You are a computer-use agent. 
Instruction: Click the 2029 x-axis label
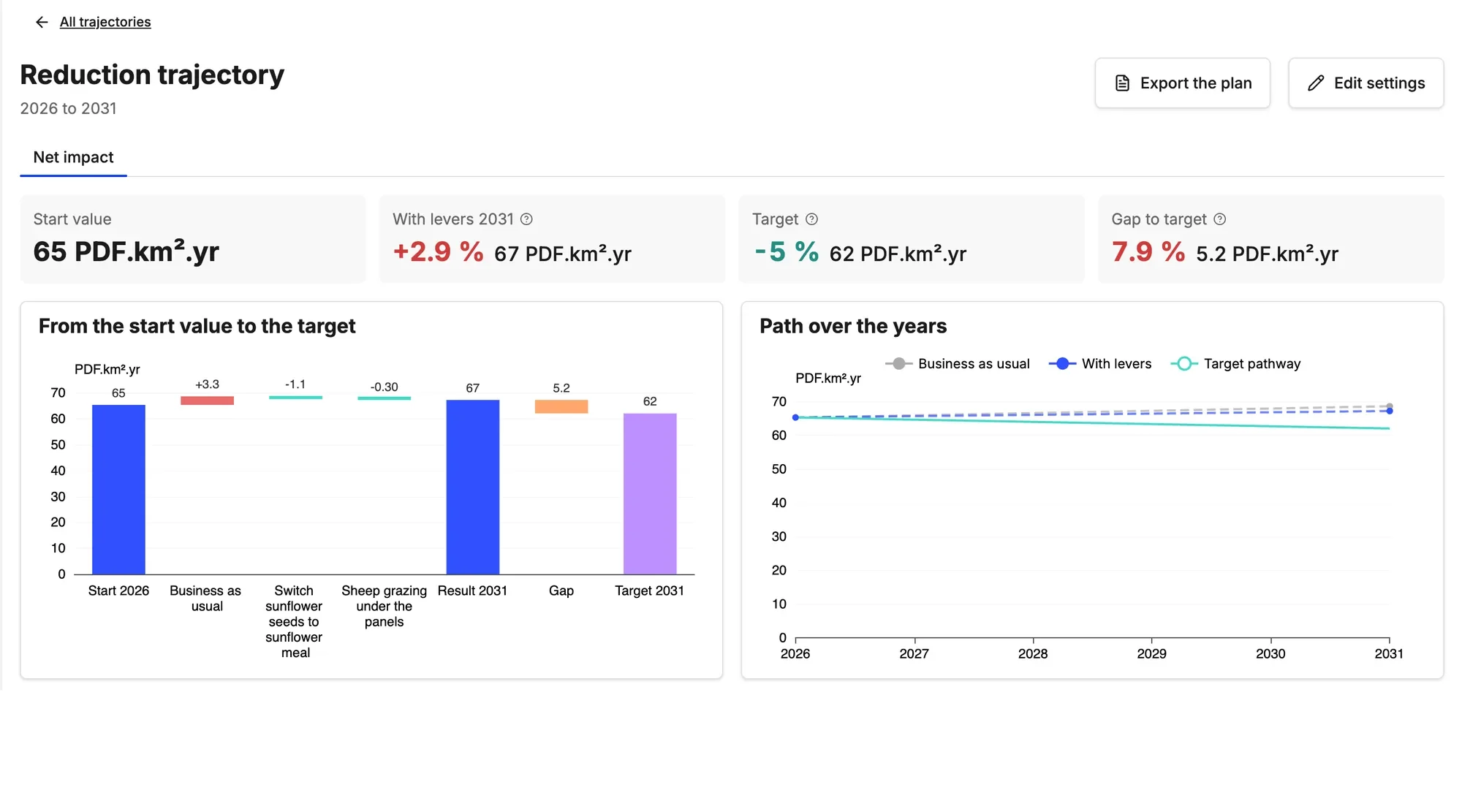point(1151,654)
